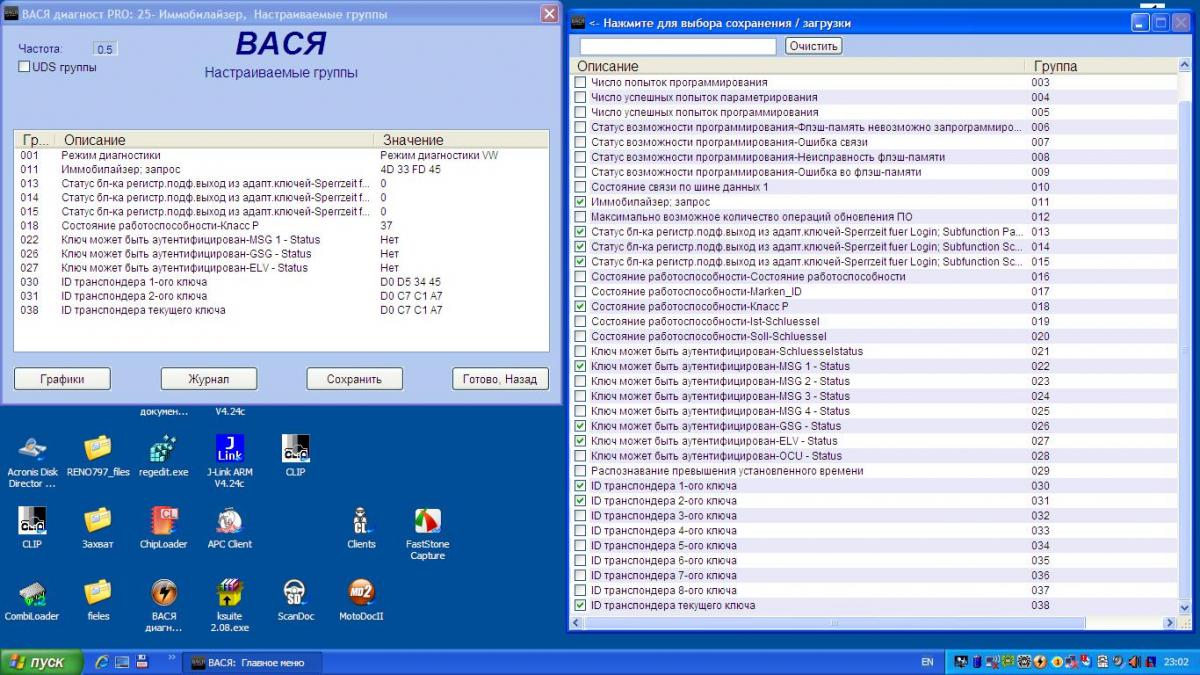The width and height of the screenshot is (1200, 675).
Task: Click the group filter text field beside Очистить
Action: click(678, 46)
